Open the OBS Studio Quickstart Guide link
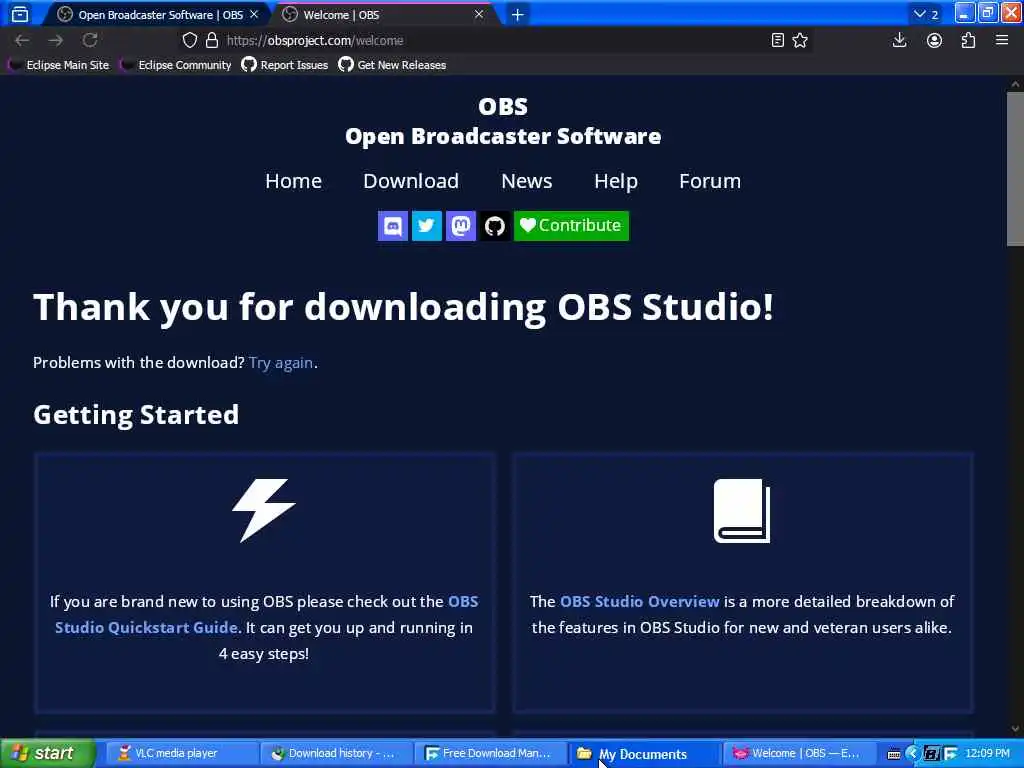Screen dimensions: 1024x768 click(266, 615)
